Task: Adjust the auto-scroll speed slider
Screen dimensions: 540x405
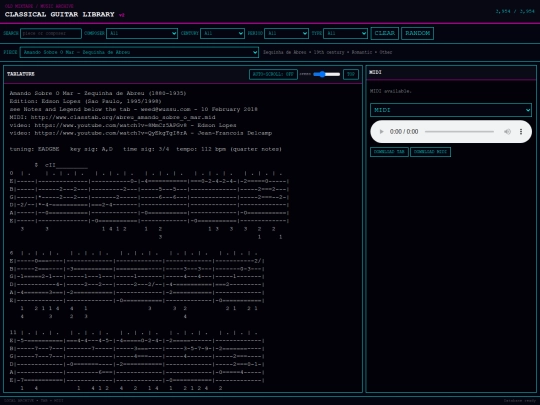Action: 326,74
